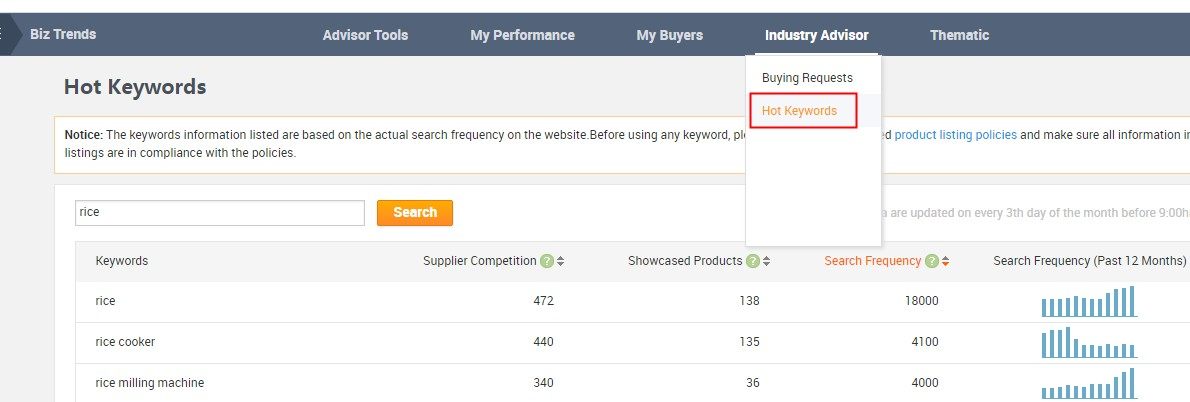View rice 12-month frequency bar chart
The image size is (1190, 402).
click(x=1089, y=301)
